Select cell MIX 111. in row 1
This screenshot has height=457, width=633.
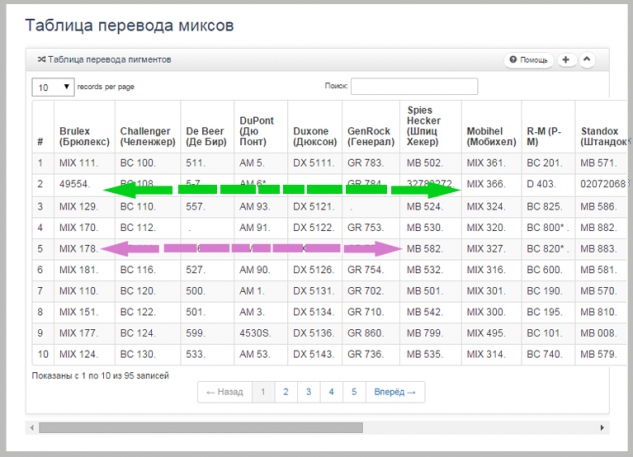tap(84, 164)
